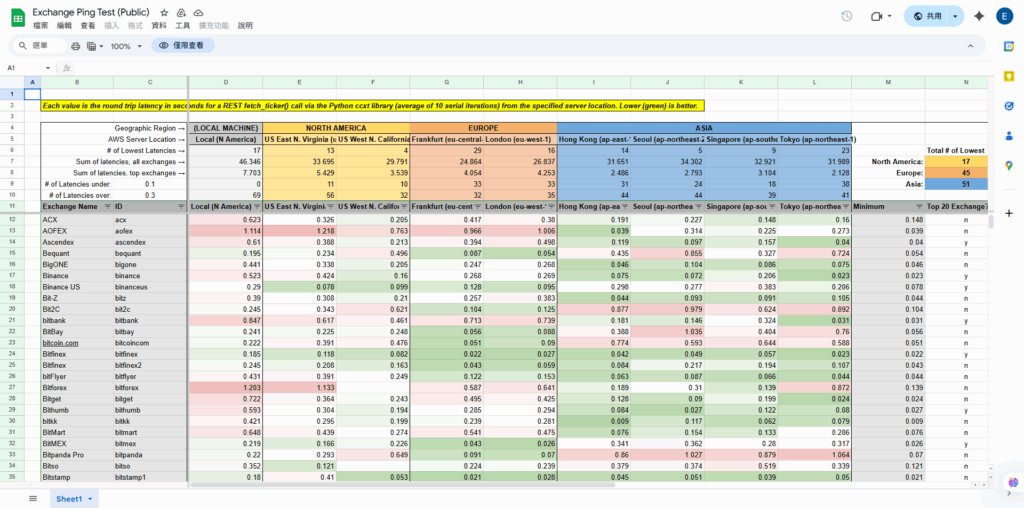Click the 僅限查看 view-only button

(x=183, y=46)
